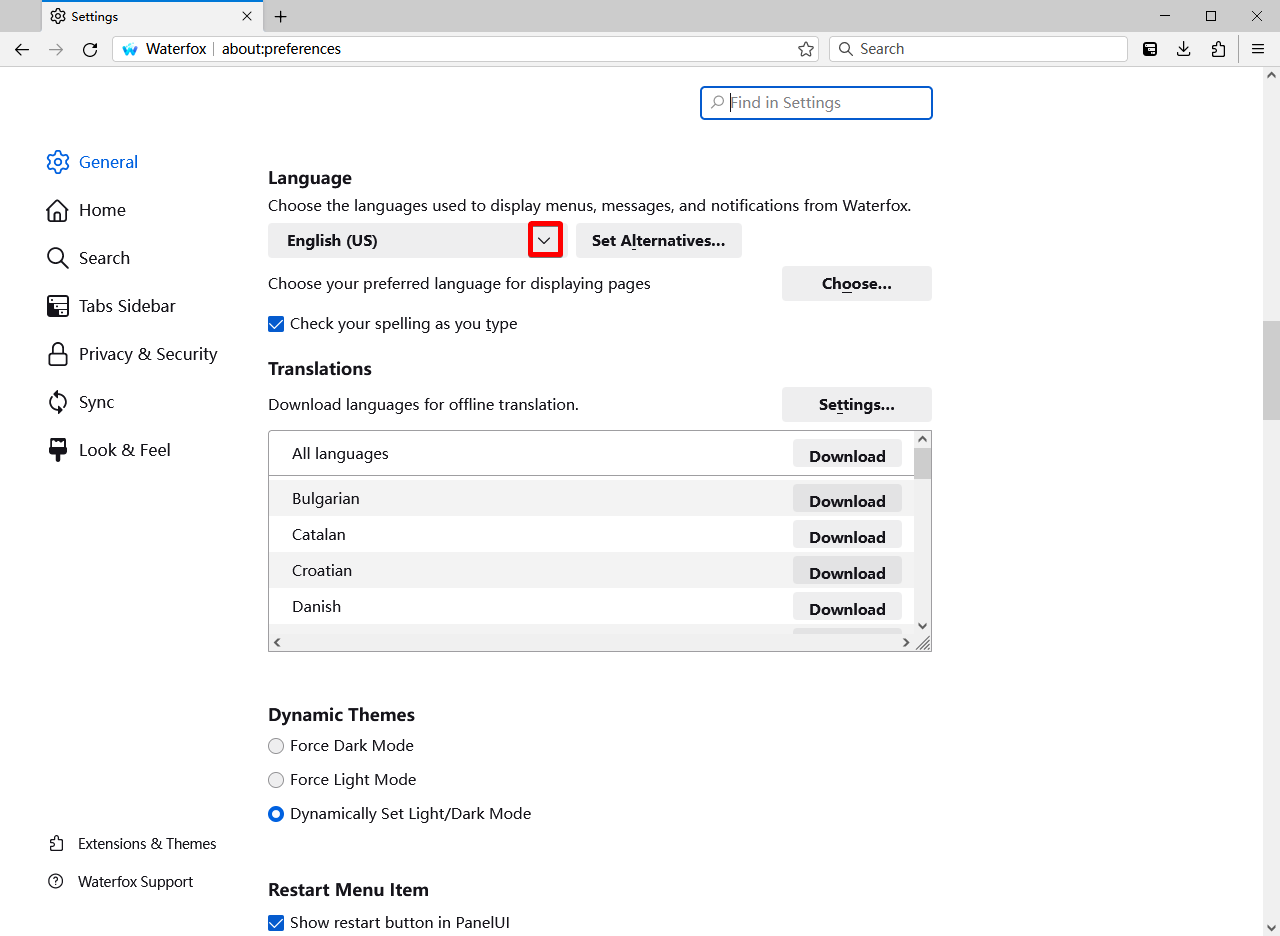Expand the English (US) language dropdown

coord(545,240)
